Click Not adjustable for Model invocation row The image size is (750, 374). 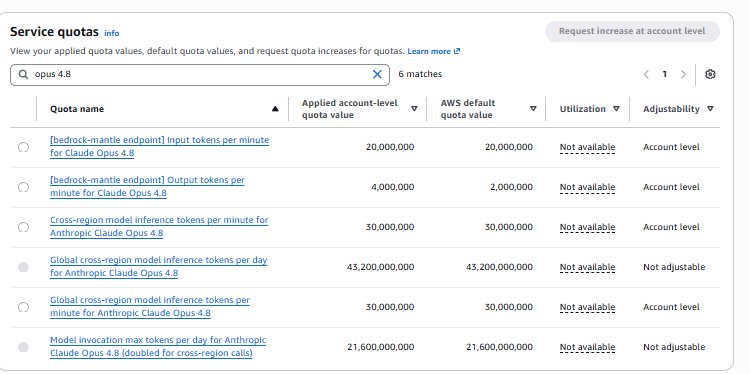click(674, 347)
